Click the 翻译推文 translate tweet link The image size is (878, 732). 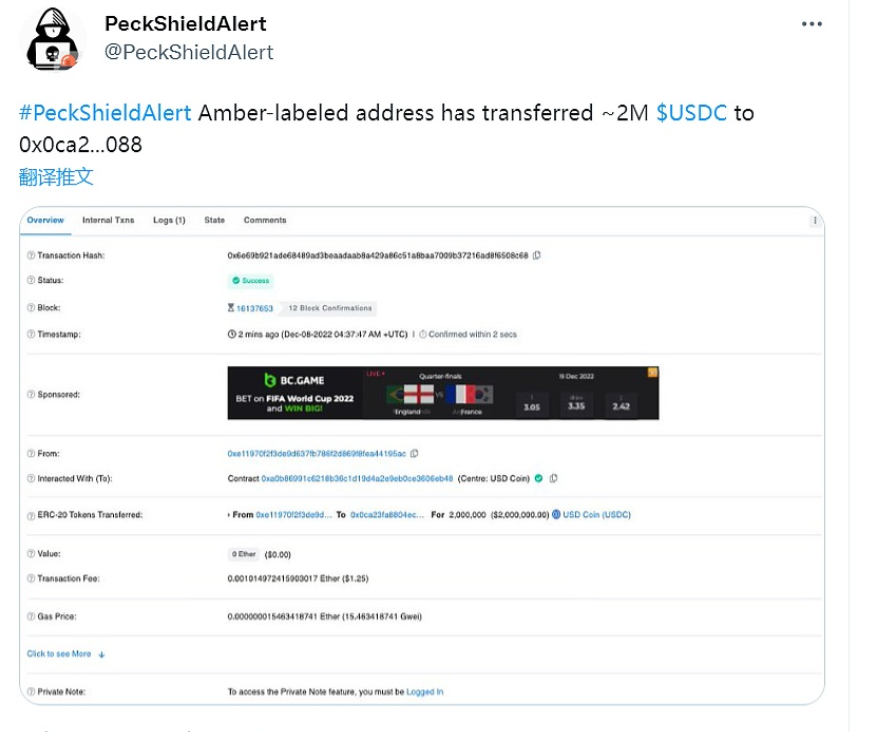(56, 177)
